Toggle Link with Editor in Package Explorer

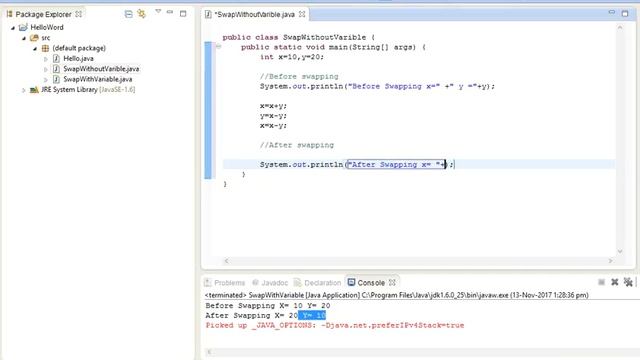142,14
